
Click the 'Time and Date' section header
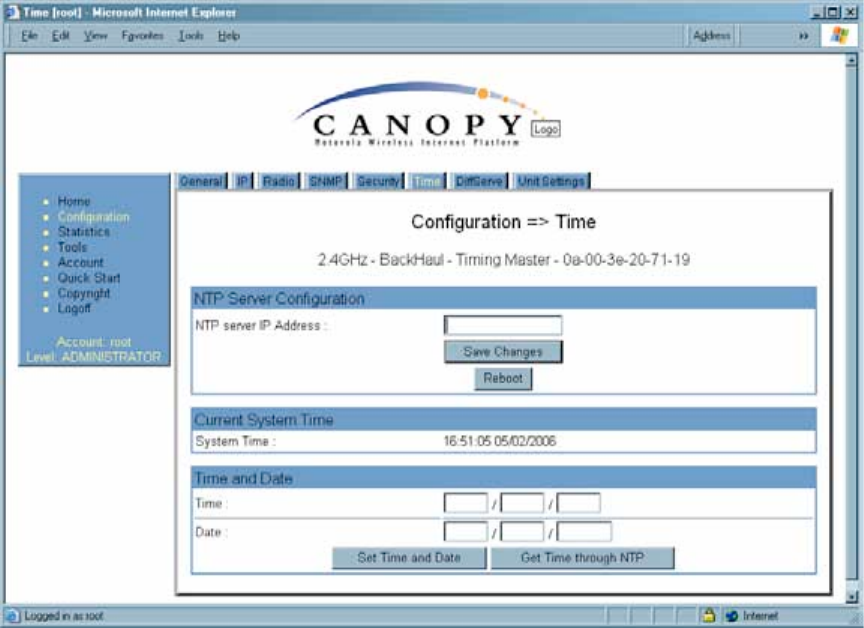[x=503, y=478]
